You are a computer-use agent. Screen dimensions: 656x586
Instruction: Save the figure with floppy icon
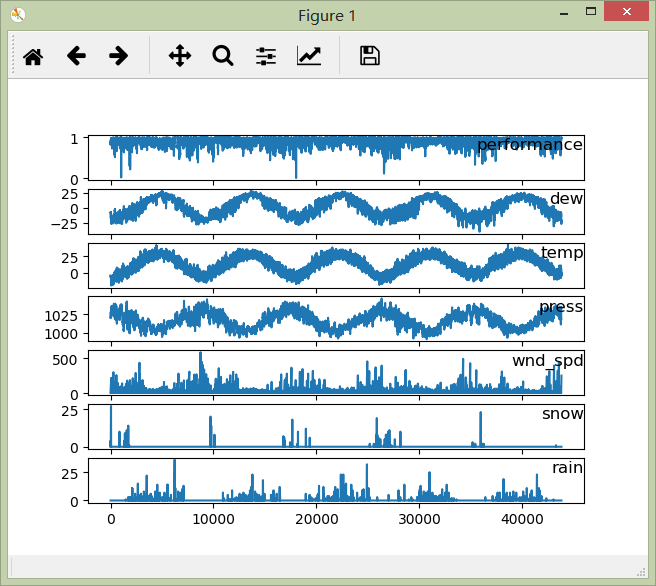370,56
